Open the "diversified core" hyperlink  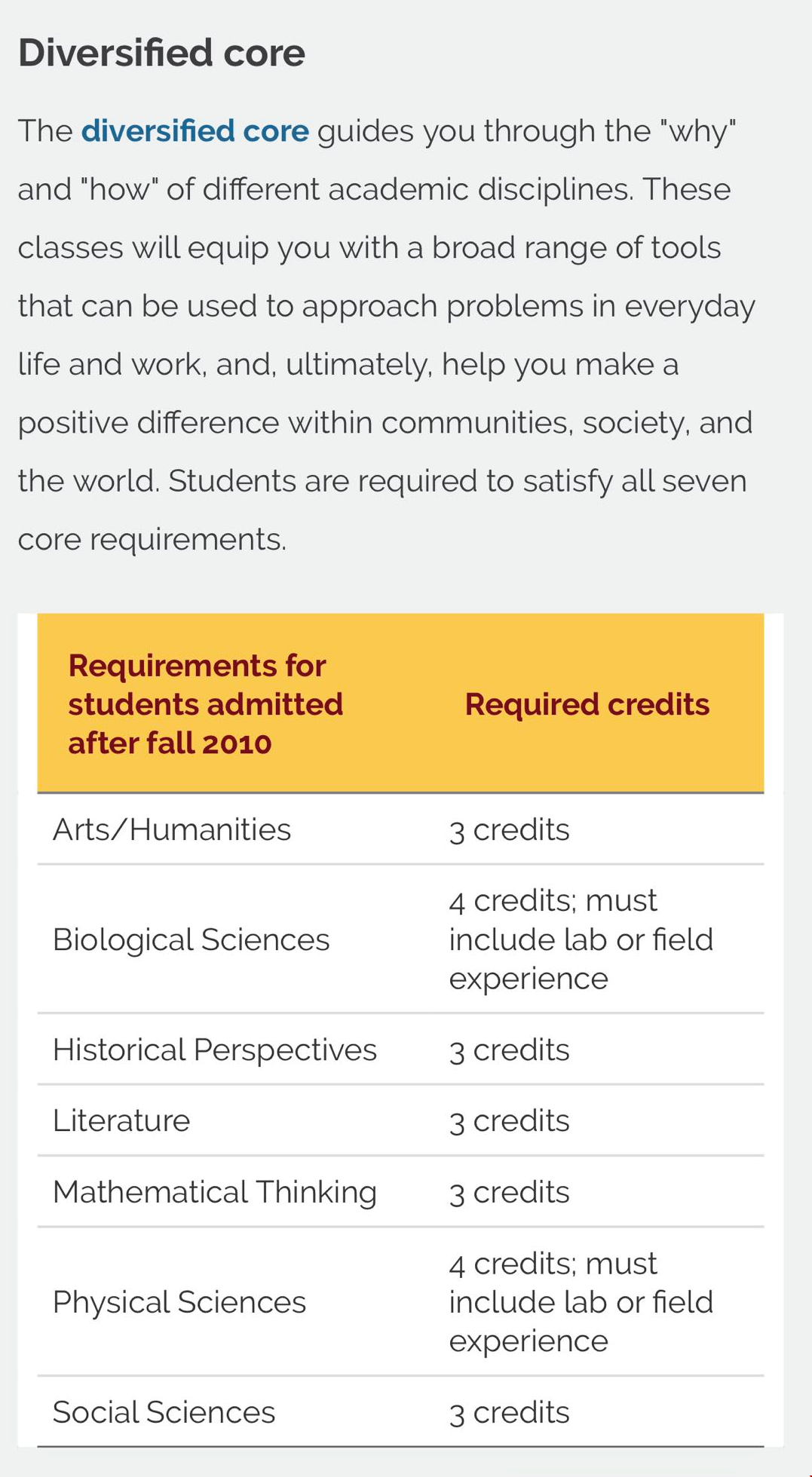pyautogui.click(x=195, y=131)
